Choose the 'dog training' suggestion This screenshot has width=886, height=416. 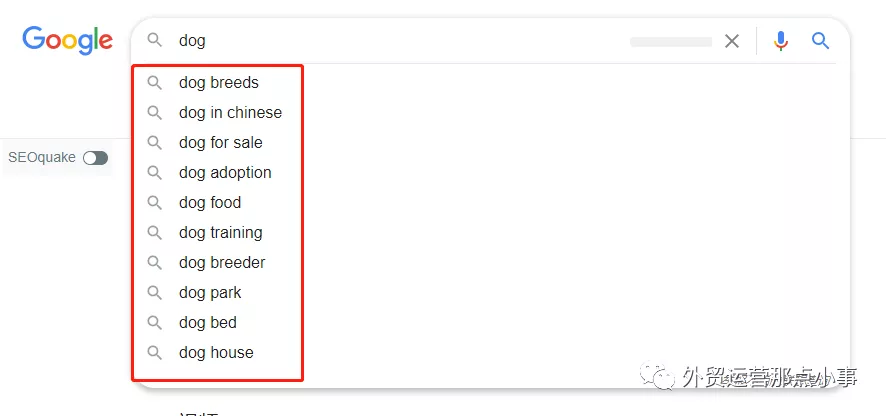pyautogui.click(x=221, y=233)
